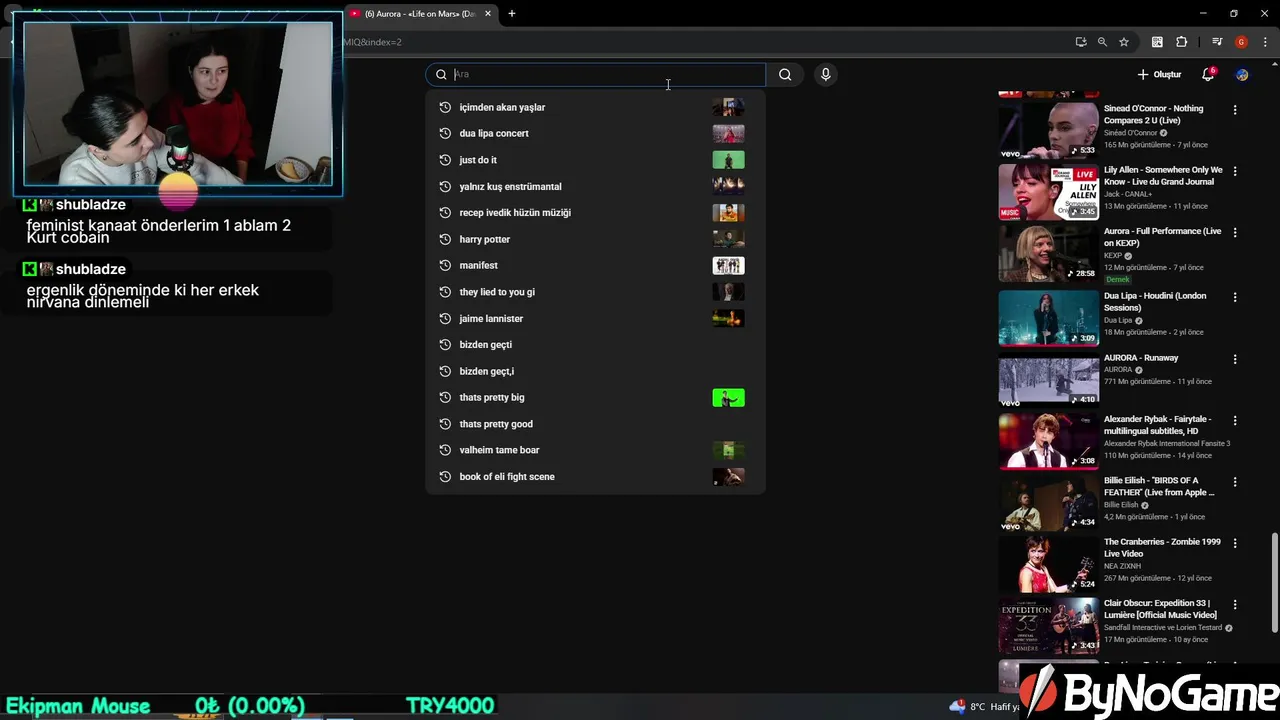The width and height of the screenshot is (1280, 720).
Task: Pick 'thats pretty big' suggestion
Action: pos(595,397)
